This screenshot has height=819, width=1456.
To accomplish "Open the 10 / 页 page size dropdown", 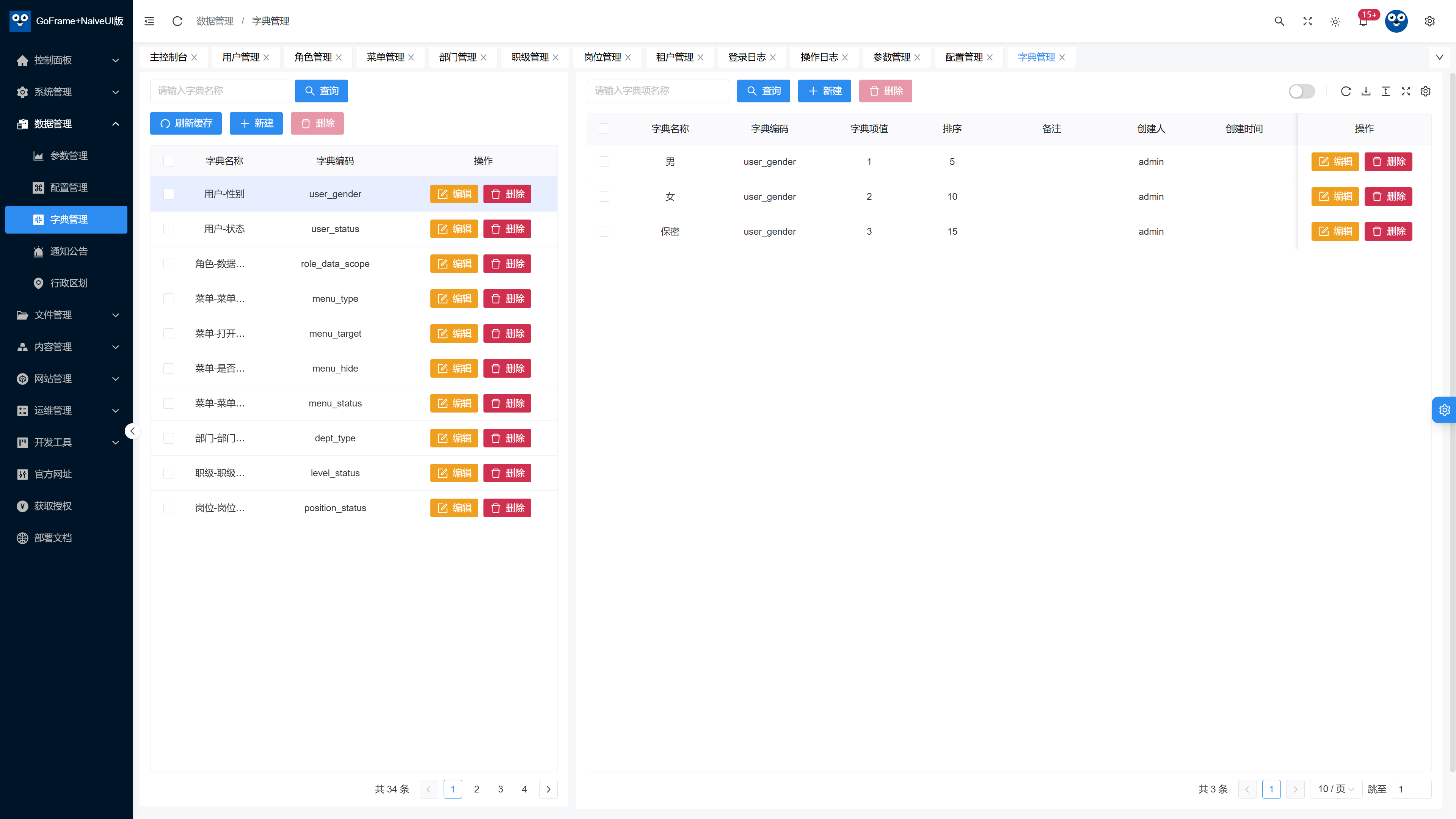I will [x=1335, y=789].
